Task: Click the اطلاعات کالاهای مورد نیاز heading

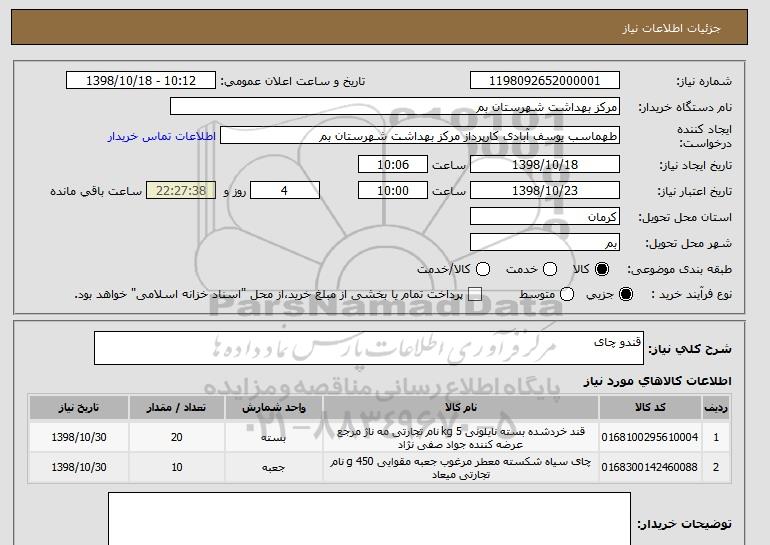Action: pos(657,381)
